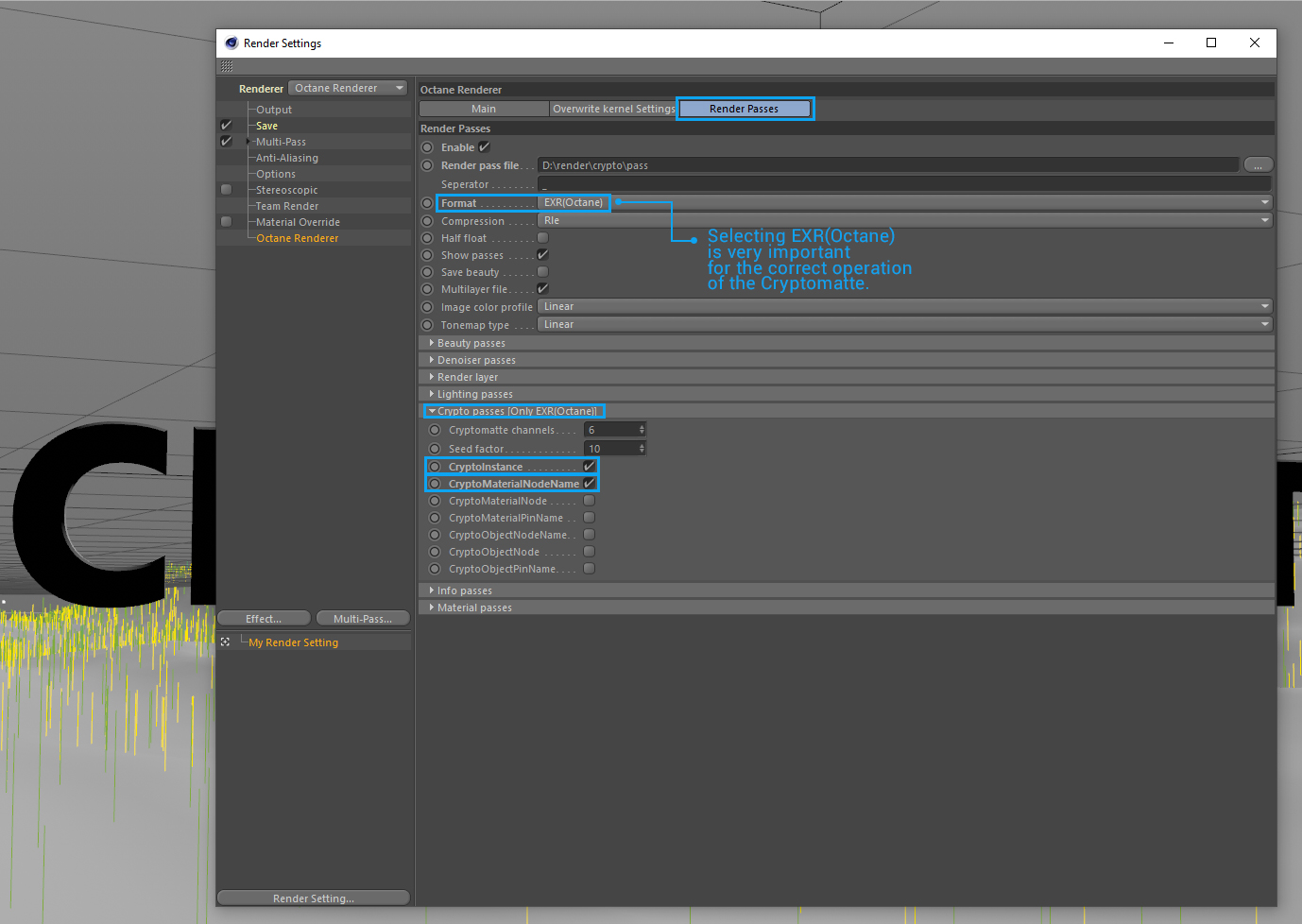Viewport: 1302px width, 924px height.
Task: Toggle the Enable render passes checkbox
Action: point(484,146)
